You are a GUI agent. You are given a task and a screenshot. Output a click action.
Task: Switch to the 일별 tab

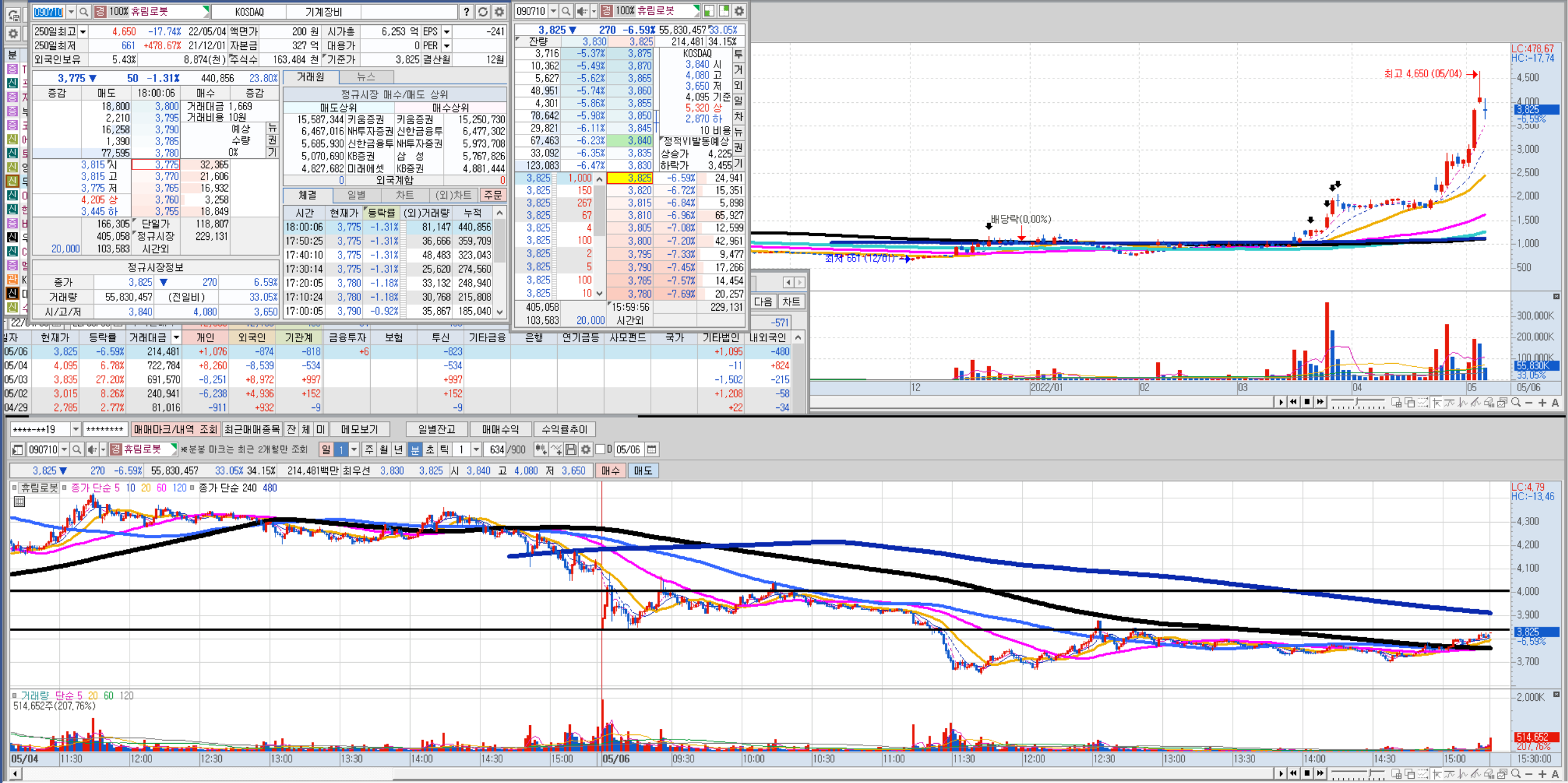[356, 196]
